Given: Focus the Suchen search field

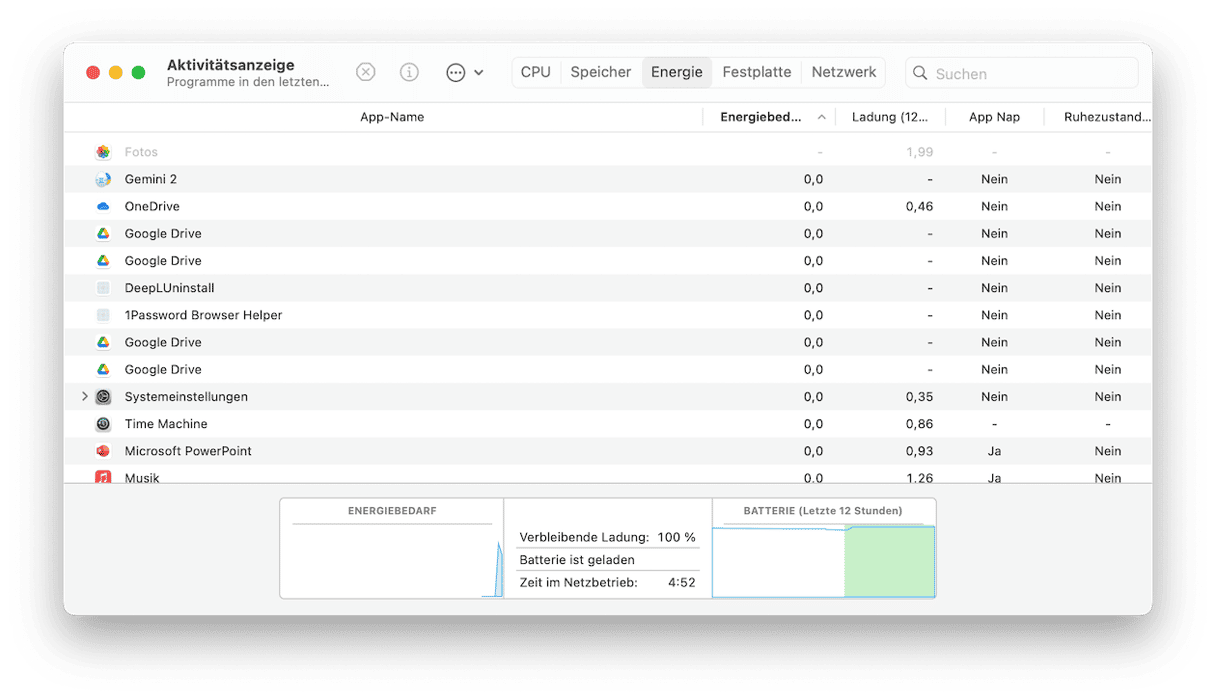Looking at the screenshot, I should 1022,73.
